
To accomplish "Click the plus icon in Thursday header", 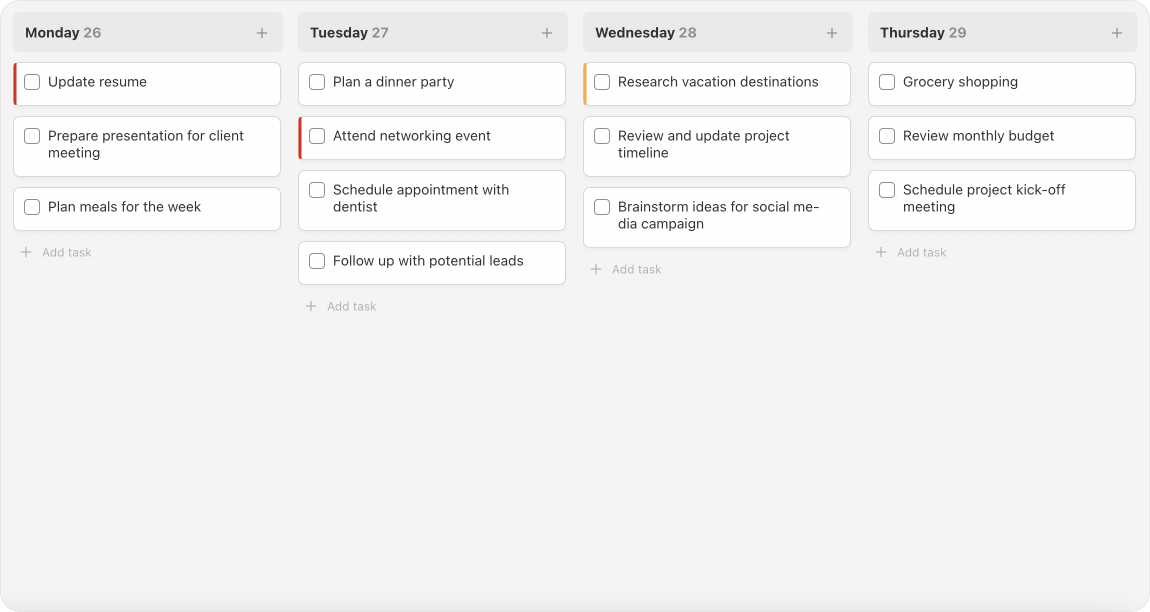I will 1117,33.
